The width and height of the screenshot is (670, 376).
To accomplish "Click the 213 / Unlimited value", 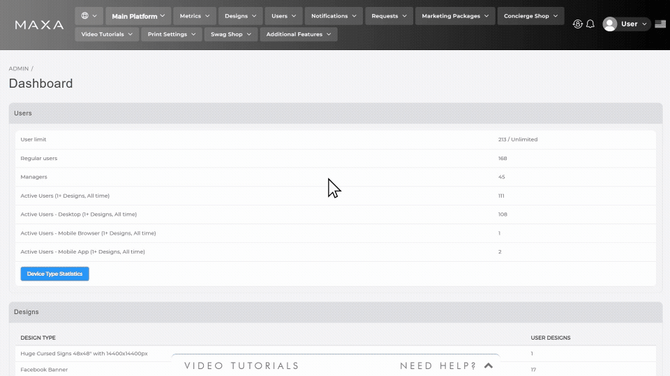I will 517,139.
